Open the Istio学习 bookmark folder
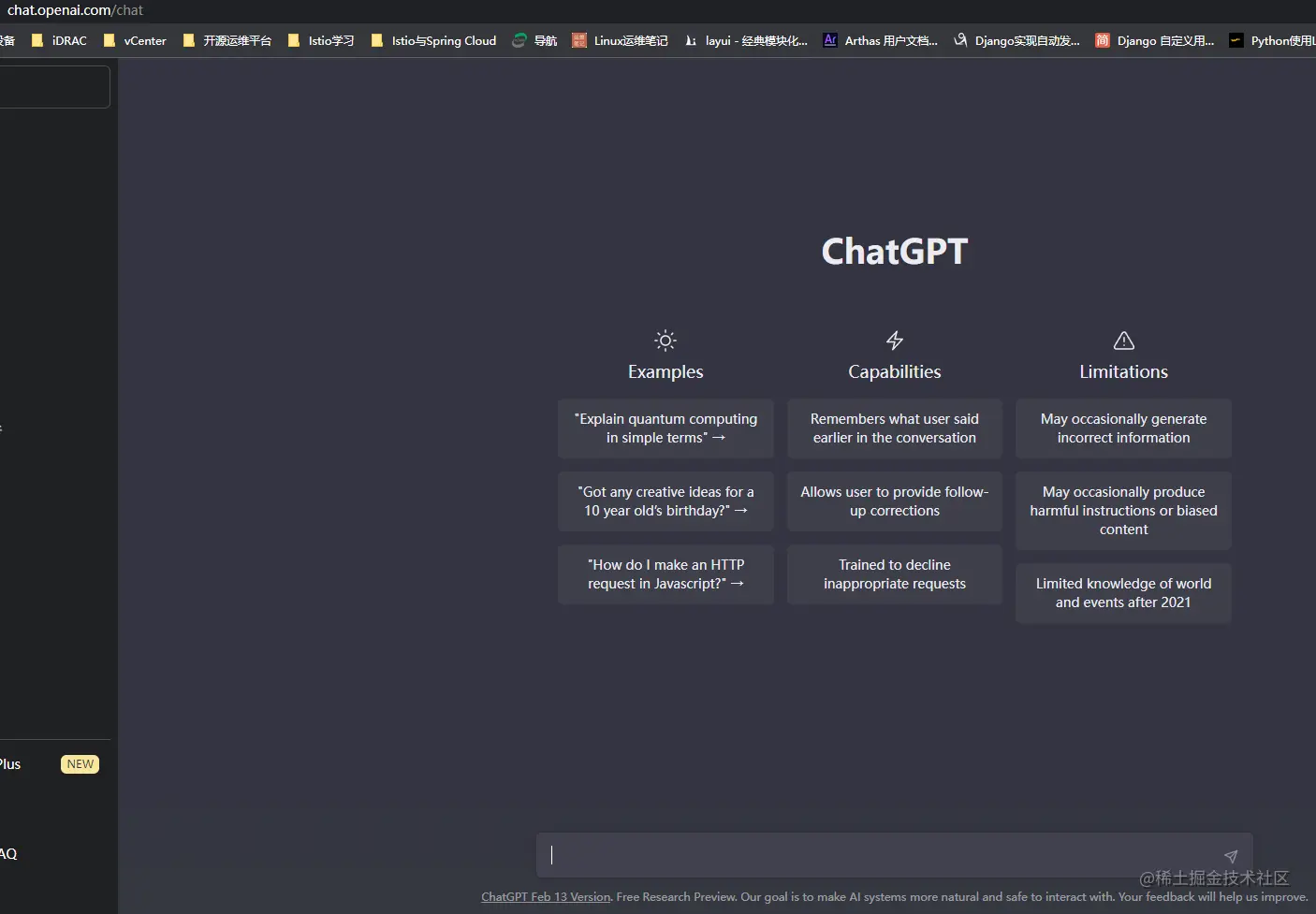The image size is (1316, 914). pos(321,40)
